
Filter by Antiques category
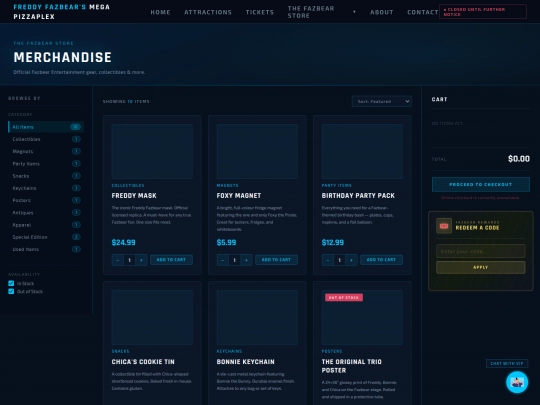tap(46, 212)
